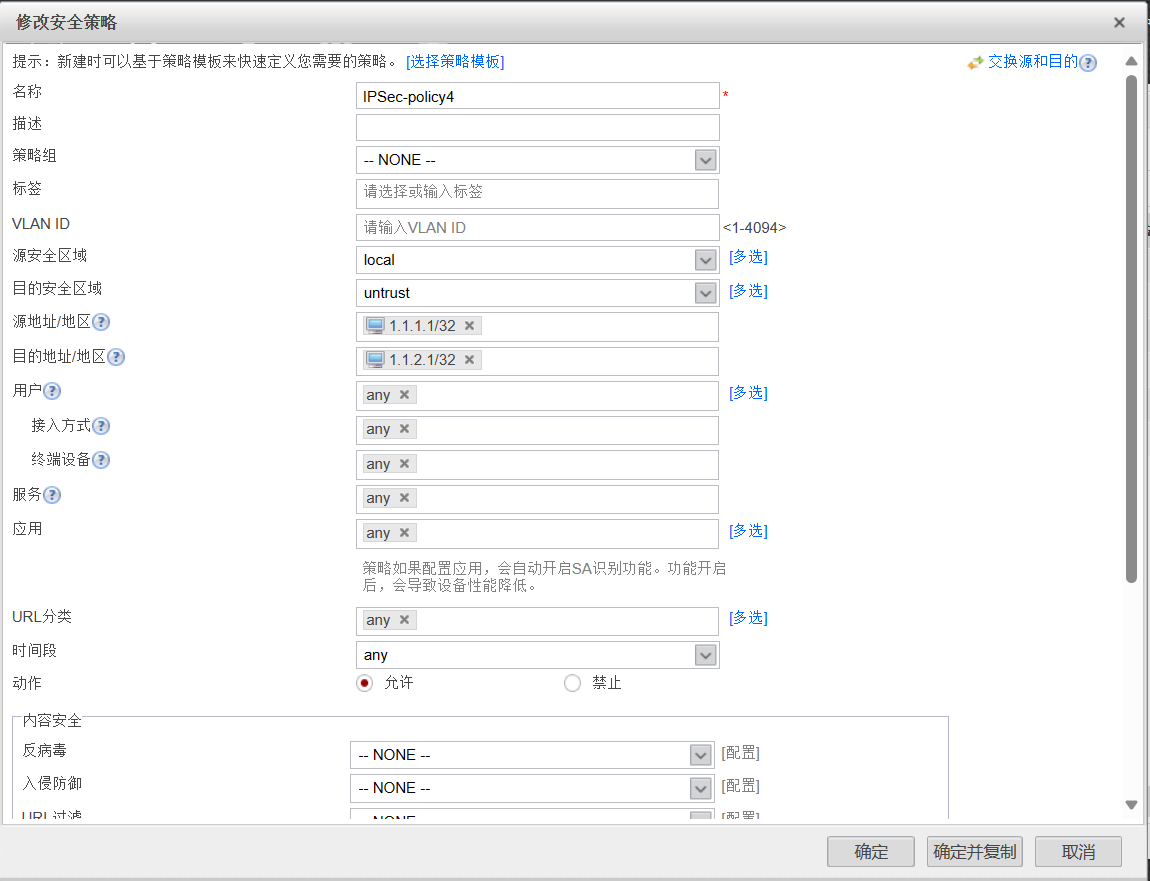Image resolution: width=1150 pixels, height=881 pixels.
Task: Remove the any tag in URL分类 field
Action: (x=404, y=620)
